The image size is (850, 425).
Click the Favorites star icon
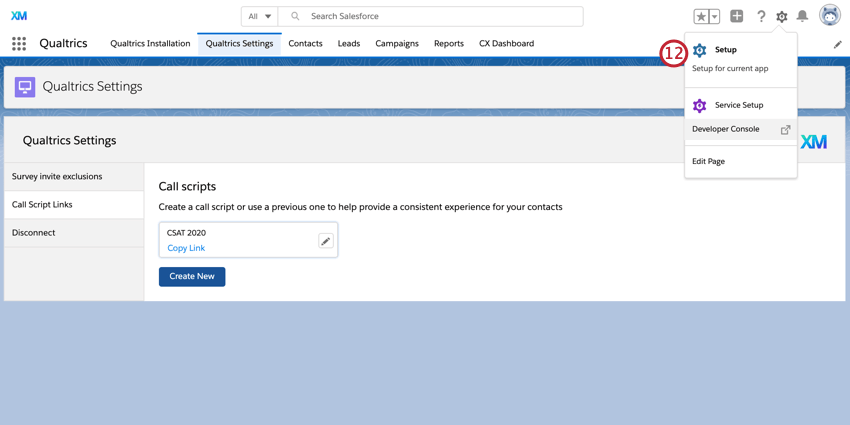click(x=701, y=16)
